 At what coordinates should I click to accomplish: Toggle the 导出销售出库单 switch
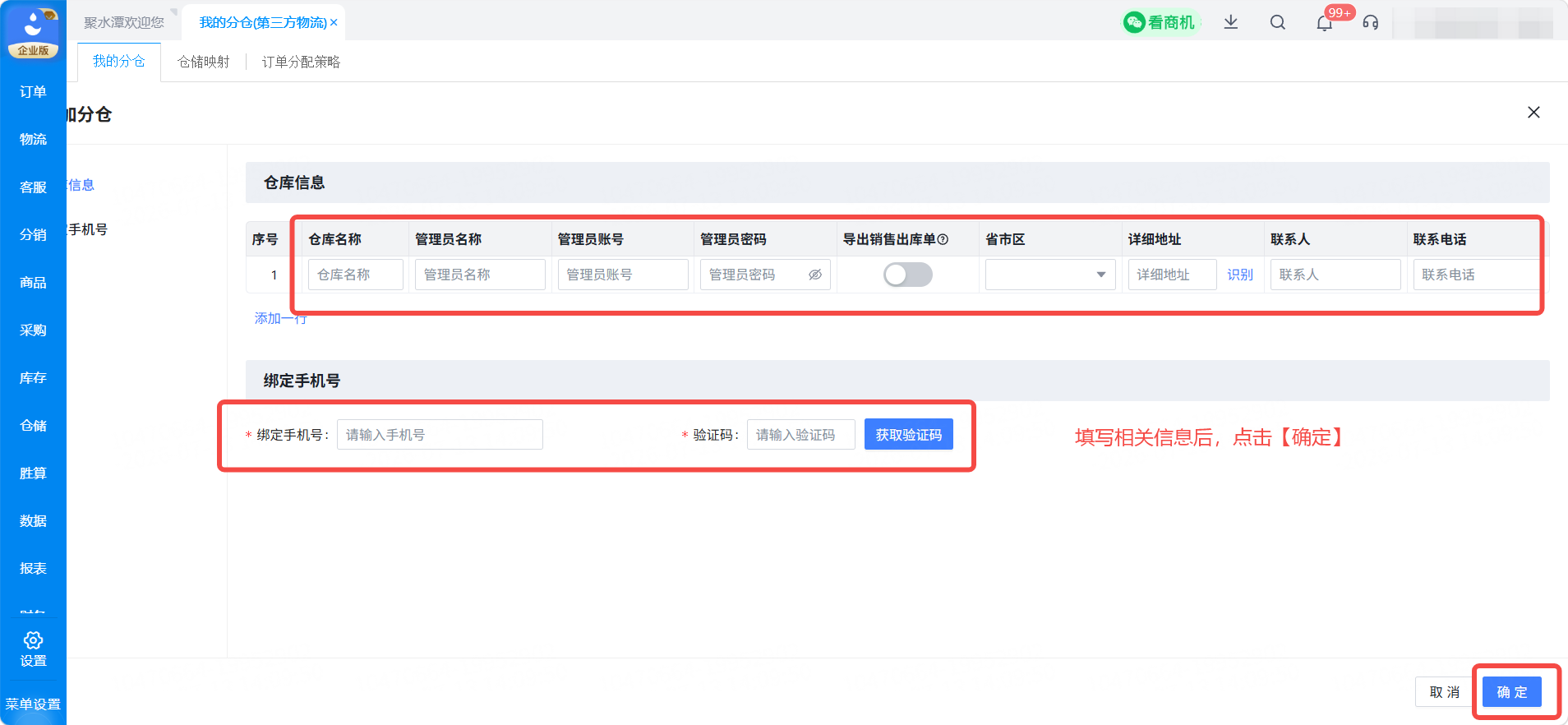(907, 275)
